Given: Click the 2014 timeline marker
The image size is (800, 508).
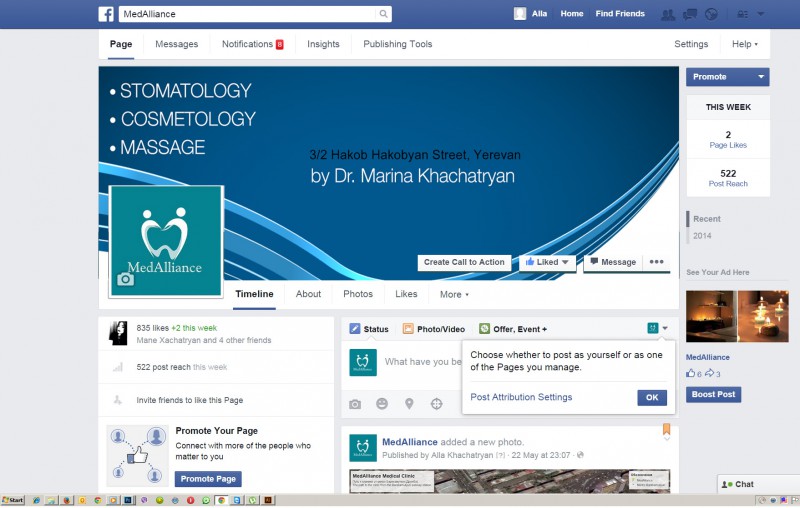Looking at the screenshot, I should (x=702, y=236).
